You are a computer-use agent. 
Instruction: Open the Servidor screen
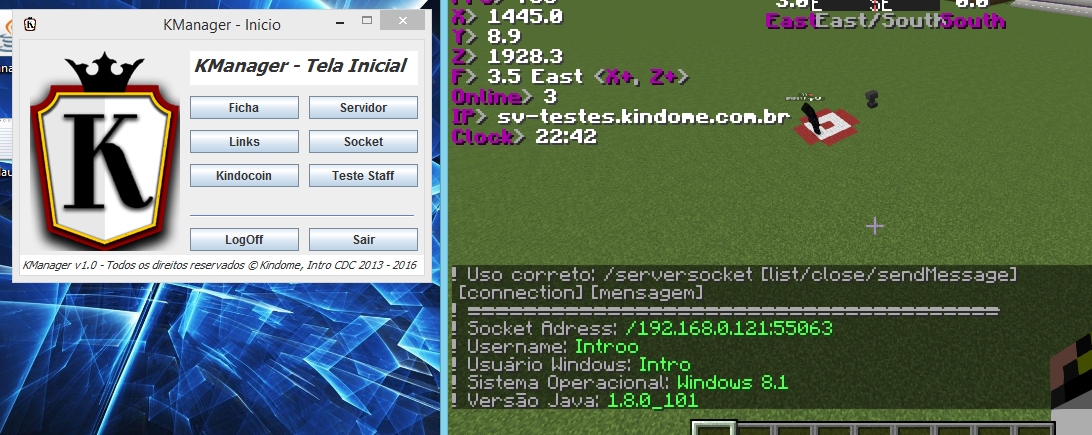tap(363, 108)
